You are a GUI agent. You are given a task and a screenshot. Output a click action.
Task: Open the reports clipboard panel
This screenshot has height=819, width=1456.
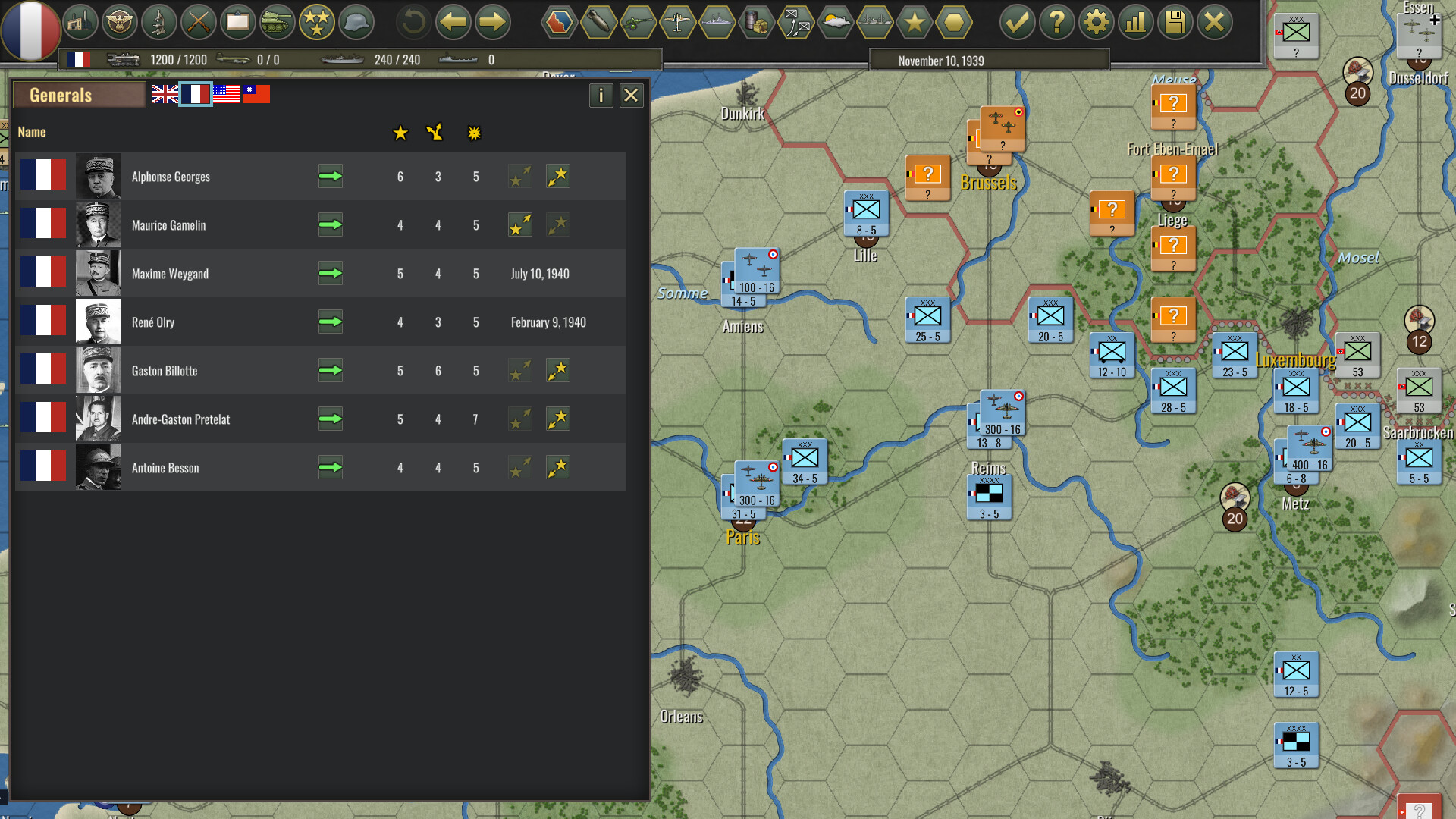coord(238,22)
